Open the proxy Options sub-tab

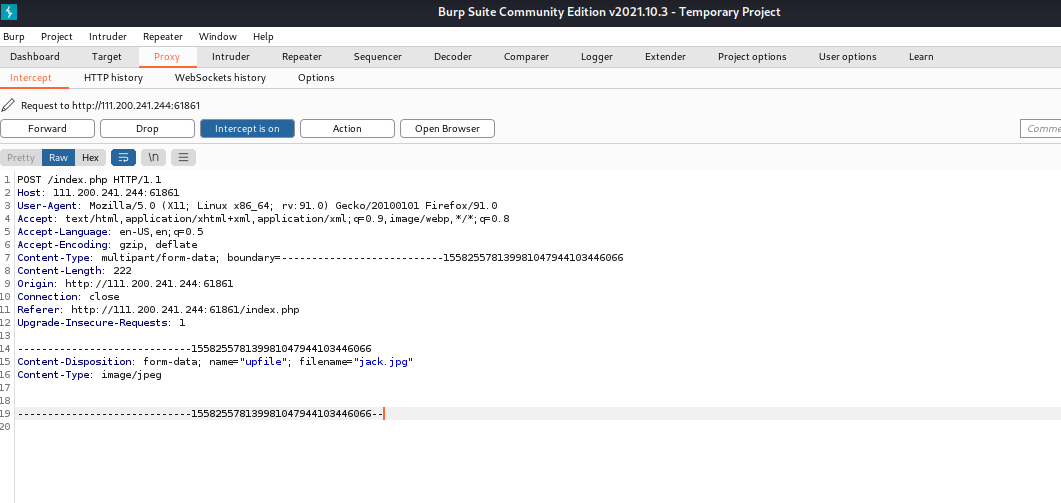tap(316, 78)
